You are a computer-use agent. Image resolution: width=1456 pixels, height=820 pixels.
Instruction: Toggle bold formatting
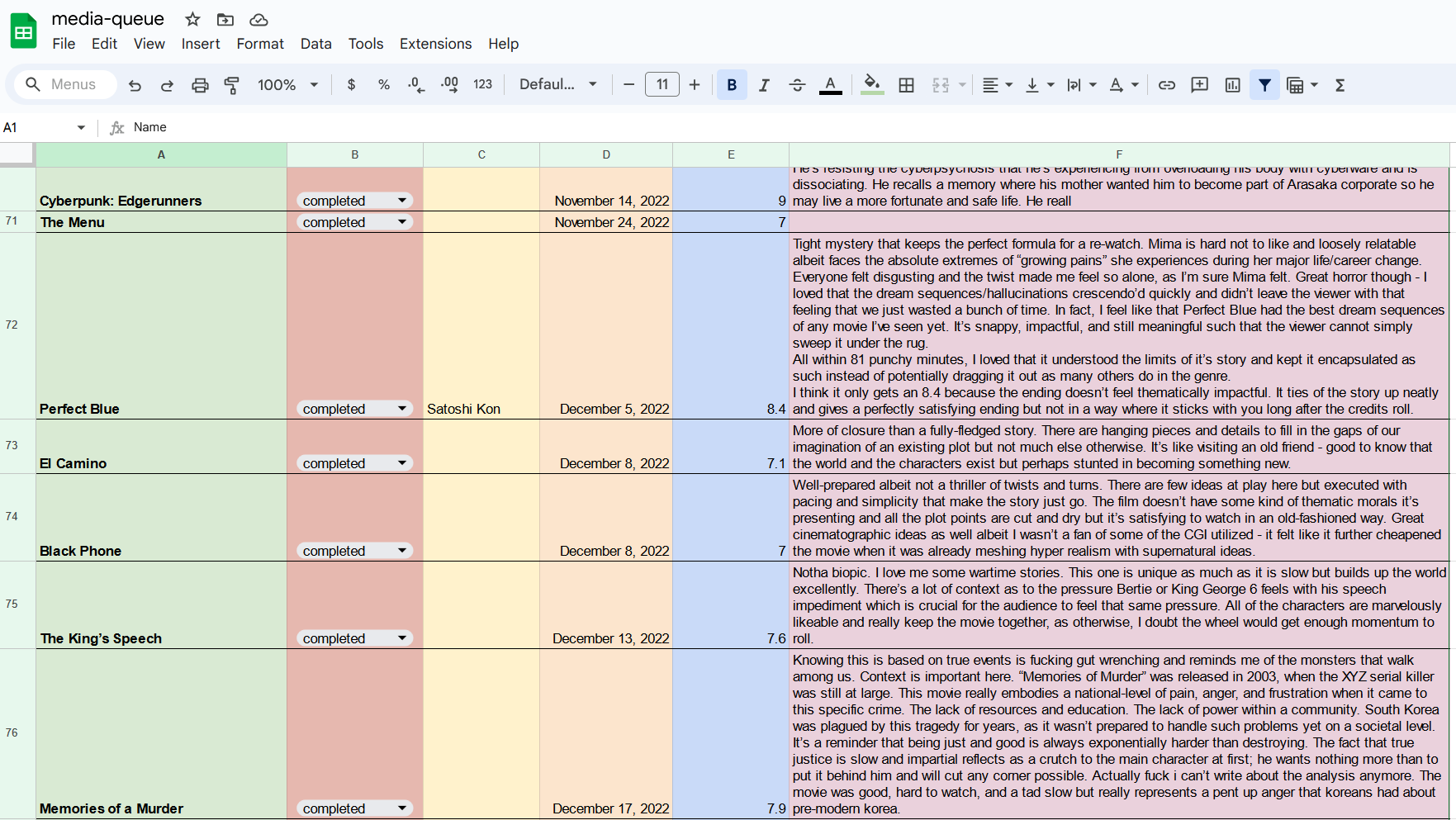click(x=732, y=84)
